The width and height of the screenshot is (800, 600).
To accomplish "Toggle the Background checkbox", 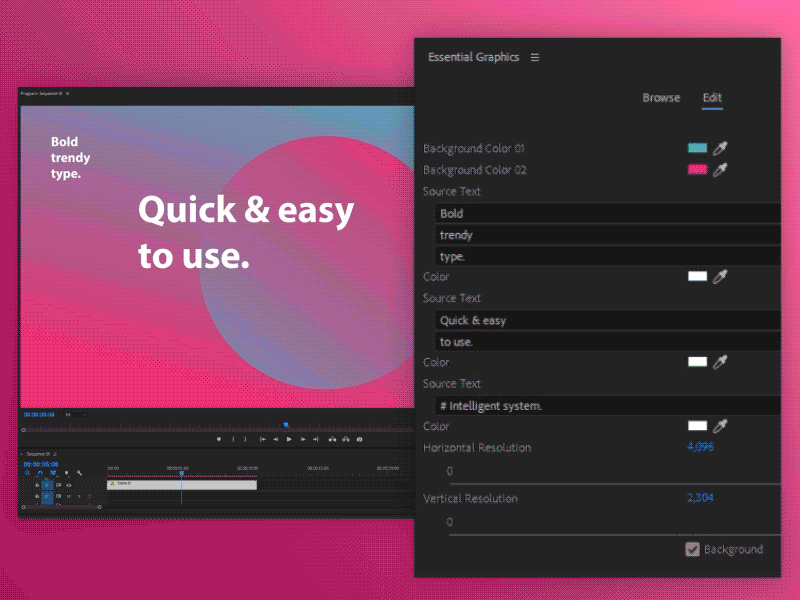I will pyautogui.click(x=692, y=549).
